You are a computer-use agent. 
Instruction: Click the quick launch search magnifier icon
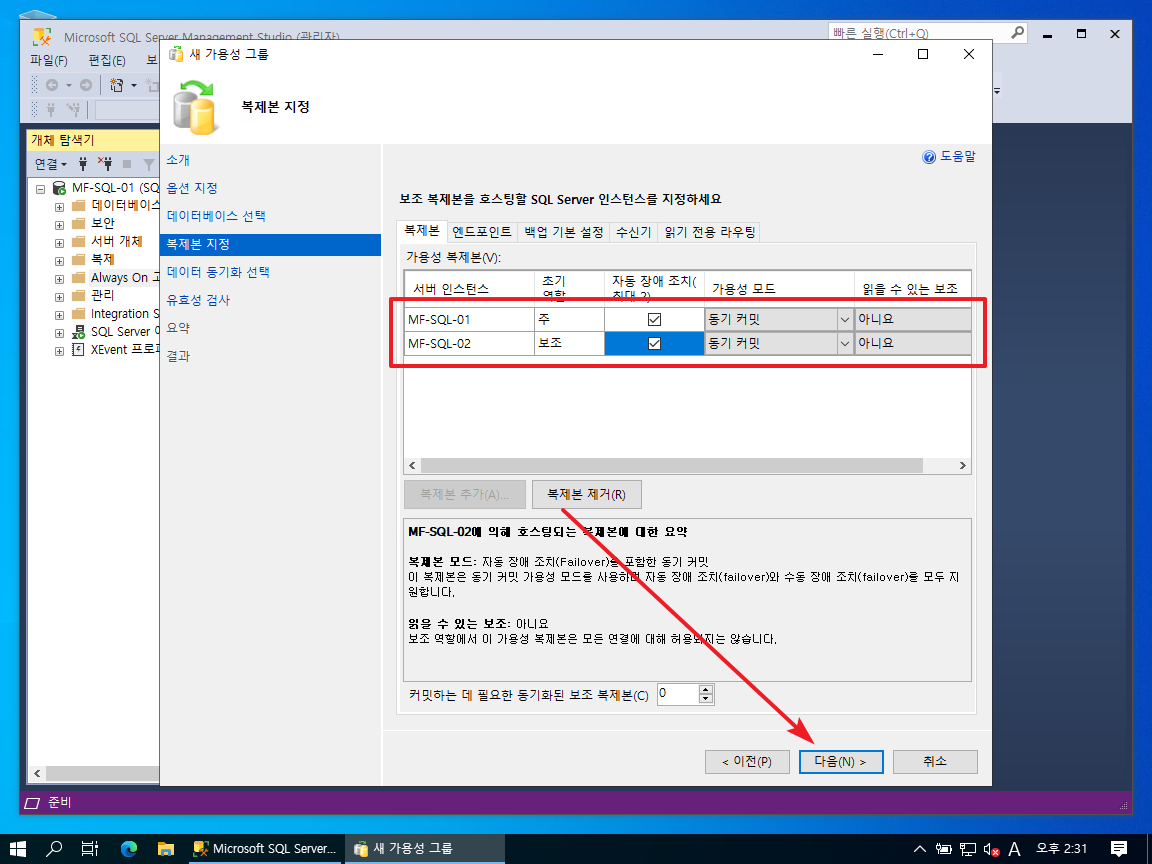[1018, 33]
